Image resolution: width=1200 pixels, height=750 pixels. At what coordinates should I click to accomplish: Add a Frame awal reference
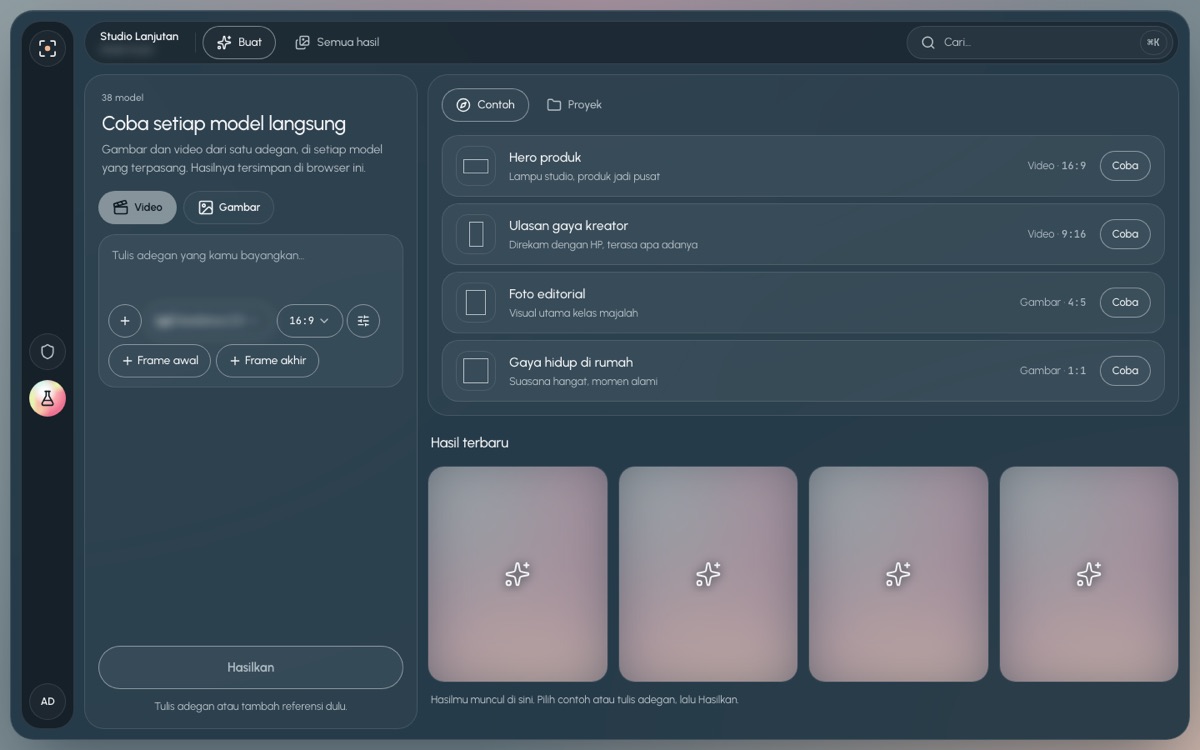tap(159, 361)
